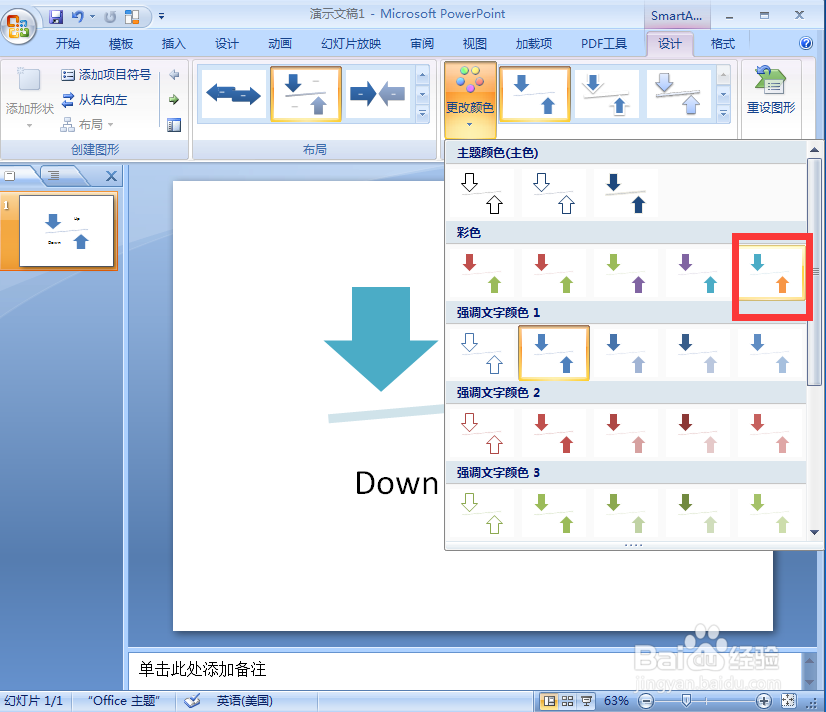Select the second SmartArt style thumbnail
Image resolution: width=826 pixels, height=712 pixels.
point(606,94)
